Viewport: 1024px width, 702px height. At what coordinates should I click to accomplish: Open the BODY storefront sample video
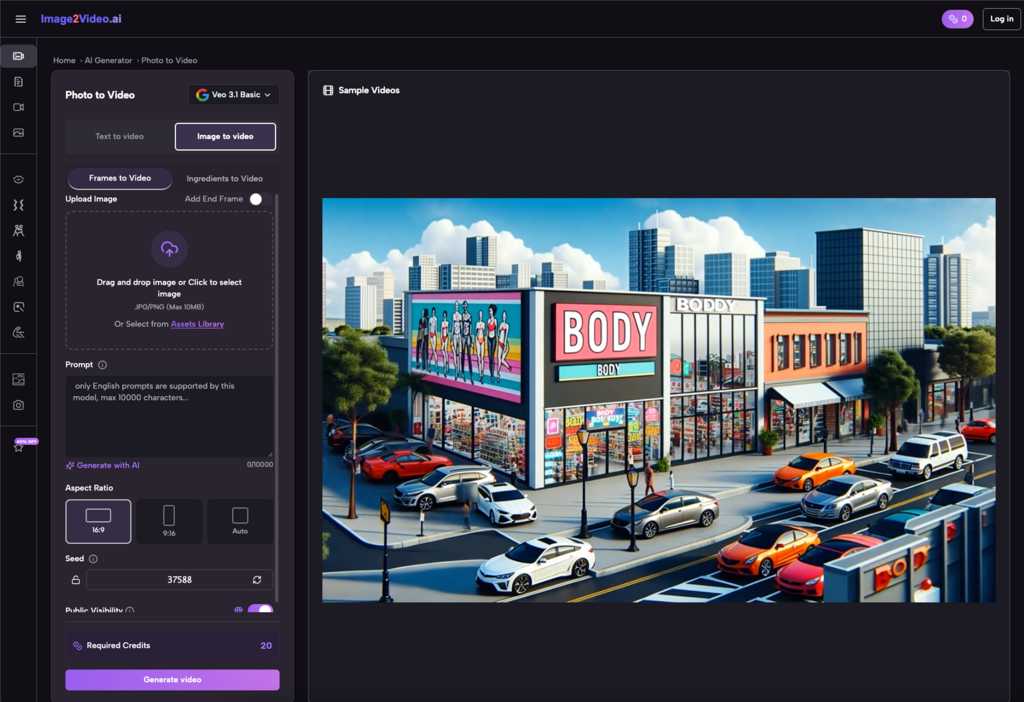[x=659, y=400]
